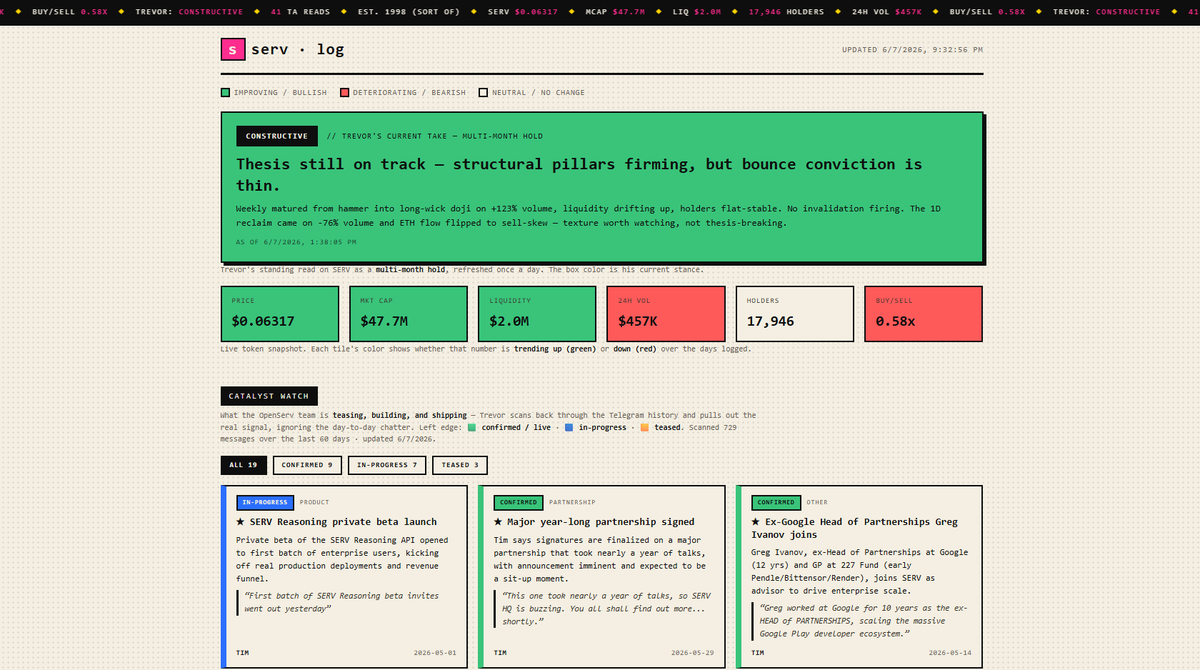Click the "Greg worked at Google for 10 years" quote

tap(860, 621)
